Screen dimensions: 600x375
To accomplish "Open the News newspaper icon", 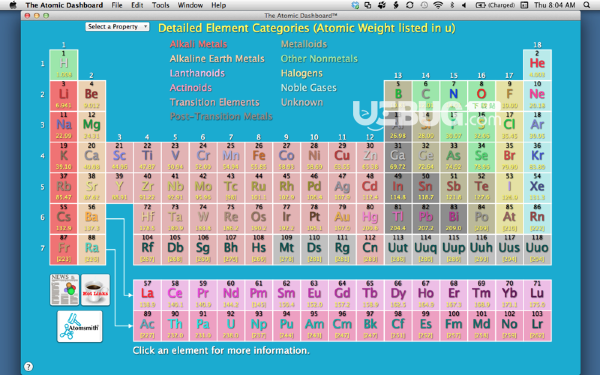I will click(x=64, y=290).
